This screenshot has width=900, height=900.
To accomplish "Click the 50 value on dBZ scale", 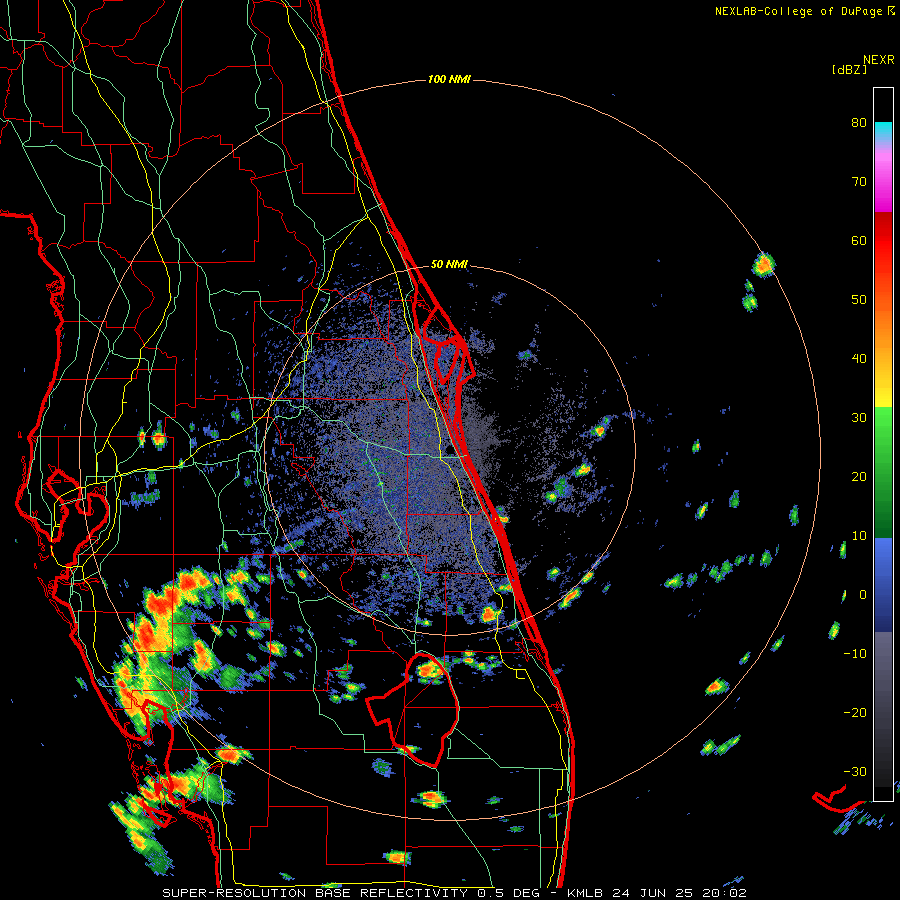I will click(x=859, y=300).
